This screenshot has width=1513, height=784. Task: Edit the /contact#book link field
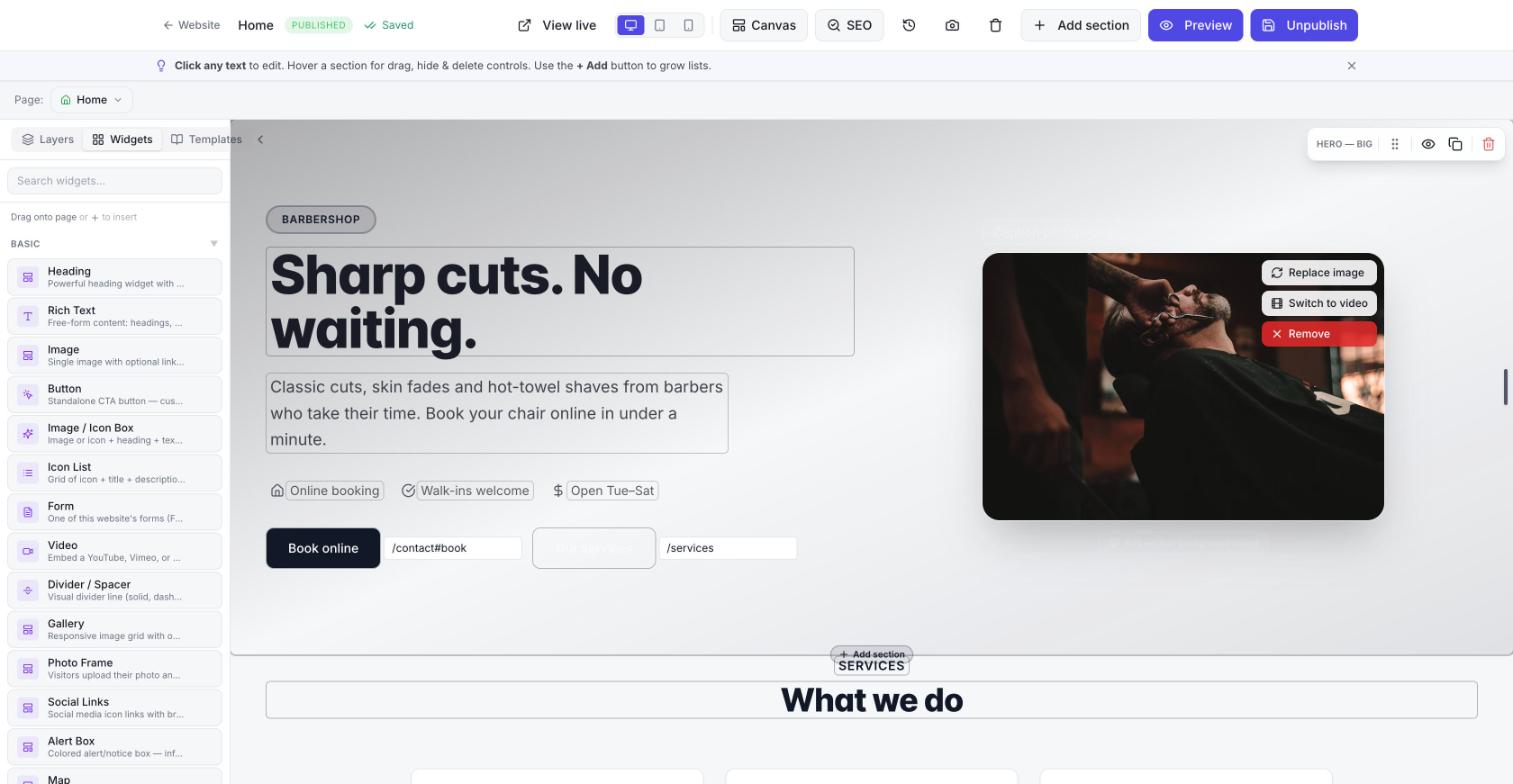453,548
